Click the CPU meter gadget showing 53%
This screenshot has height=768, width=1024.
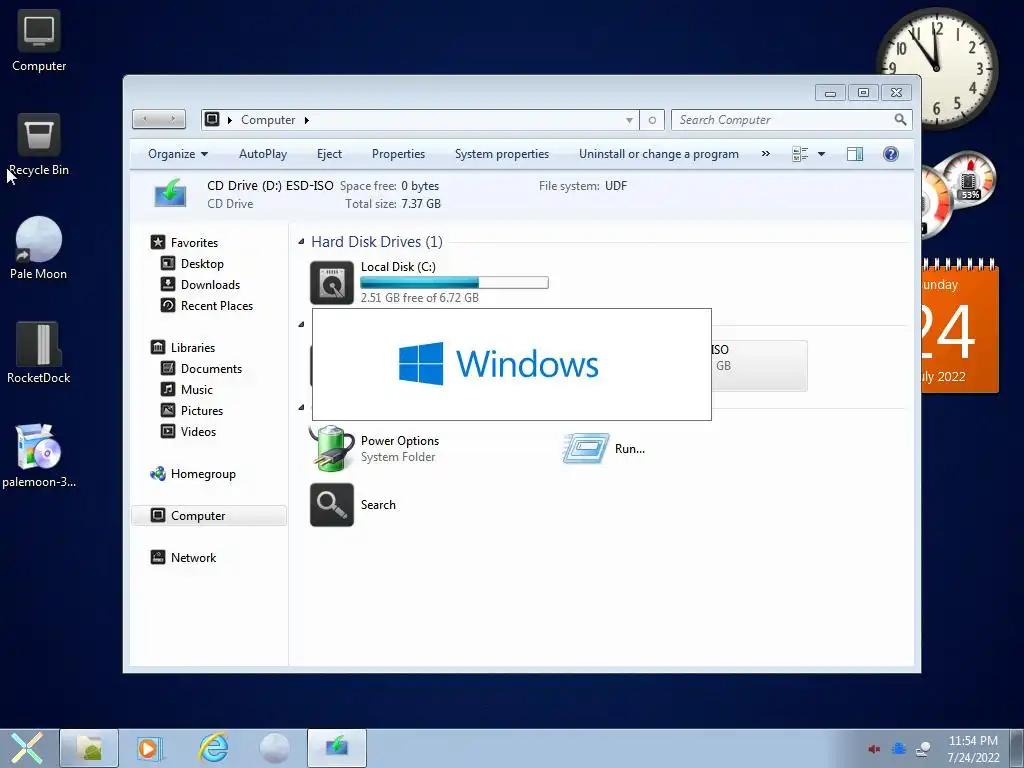click(x=969, y=178)
